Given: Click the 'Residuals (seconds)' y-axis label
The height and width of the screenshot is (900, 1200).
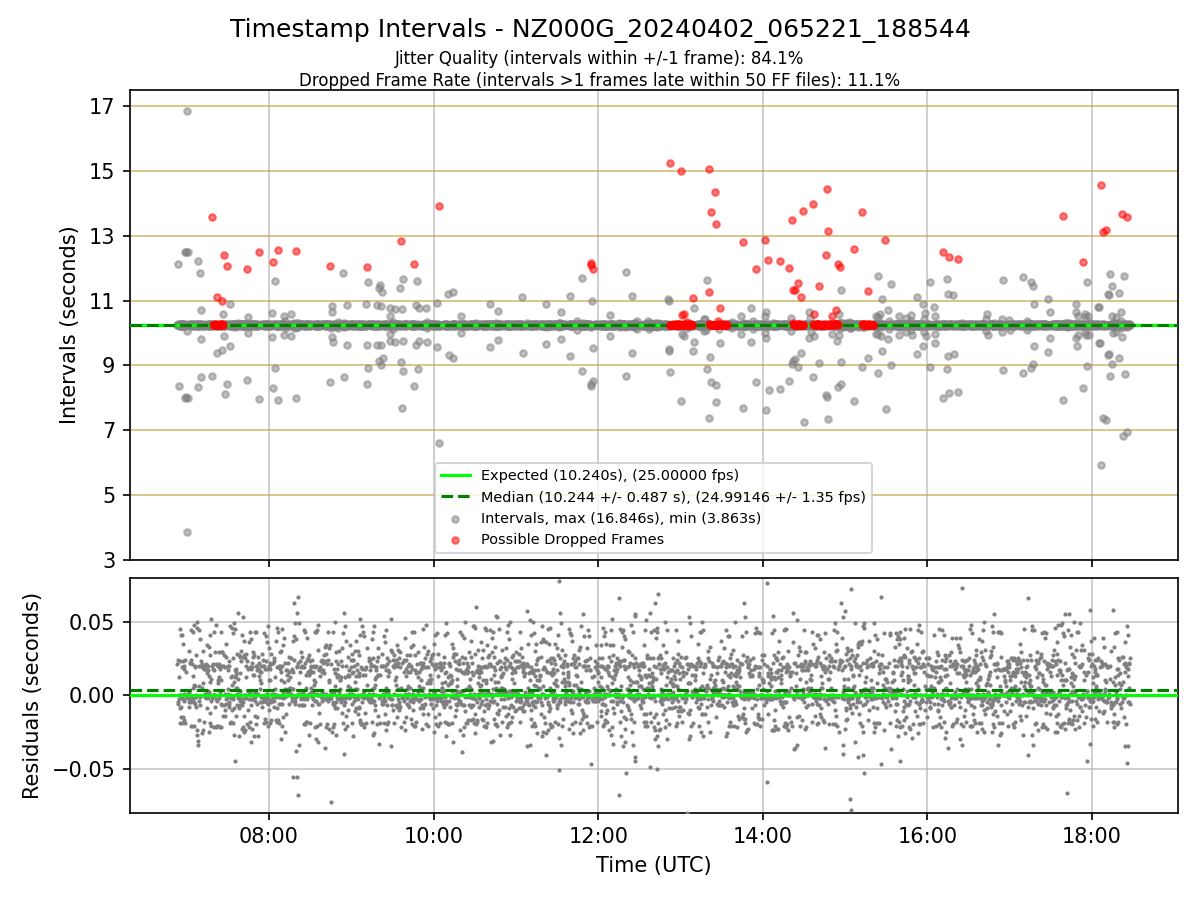Looking at the screenshot, I should click(32, 696).
